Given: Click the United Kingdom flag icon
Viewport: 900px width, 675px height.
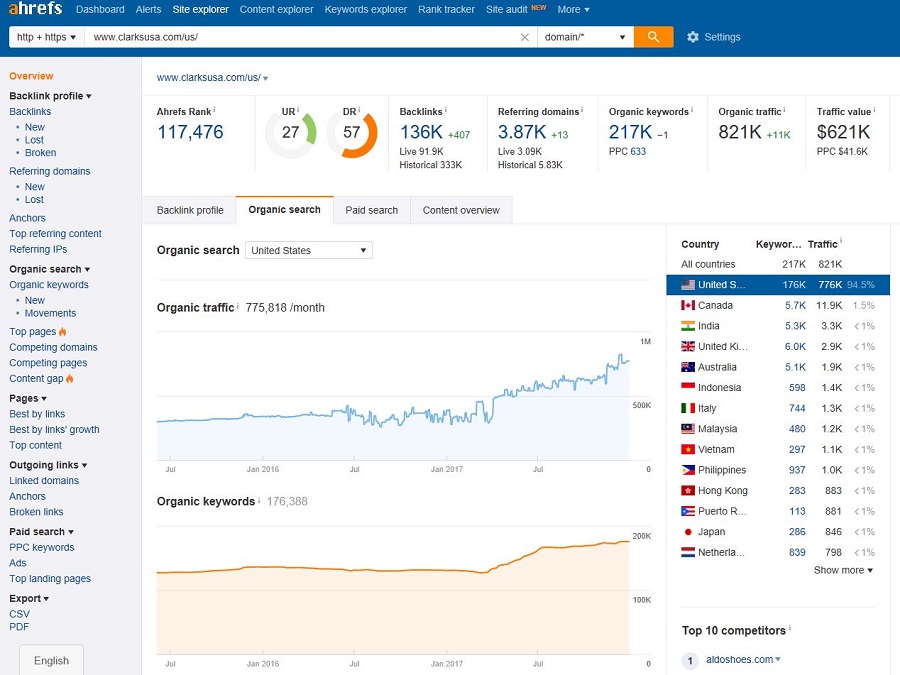Looking at the screenshot, I should pos(688,347).
